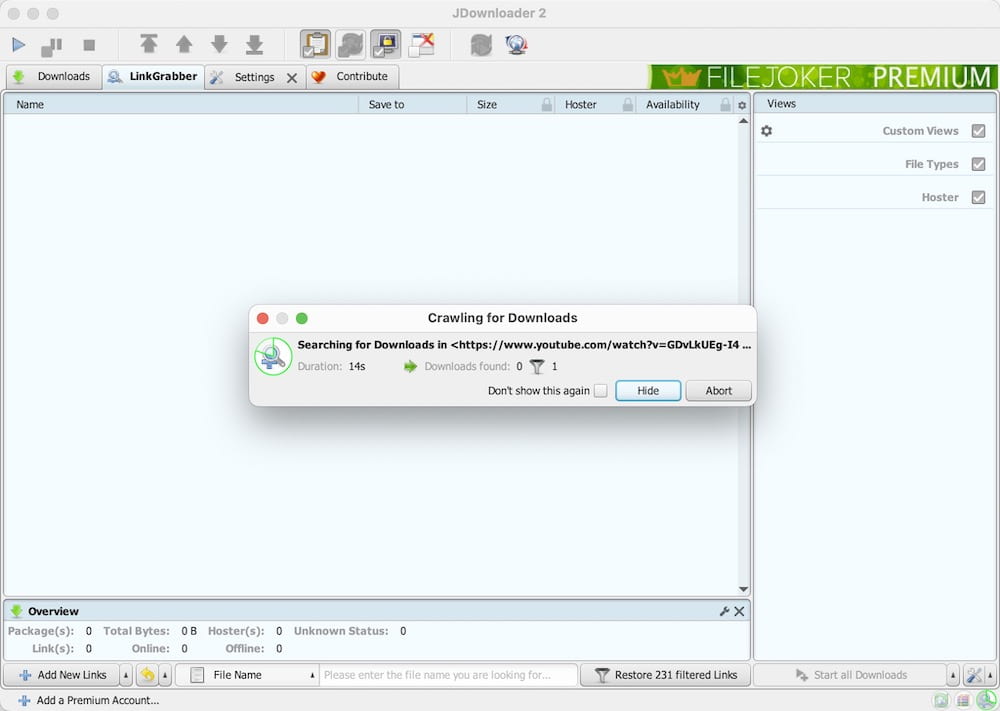Click the Hide button in crawling dialog
This screenshot has width=1000, height=711.
click(648, 391)
